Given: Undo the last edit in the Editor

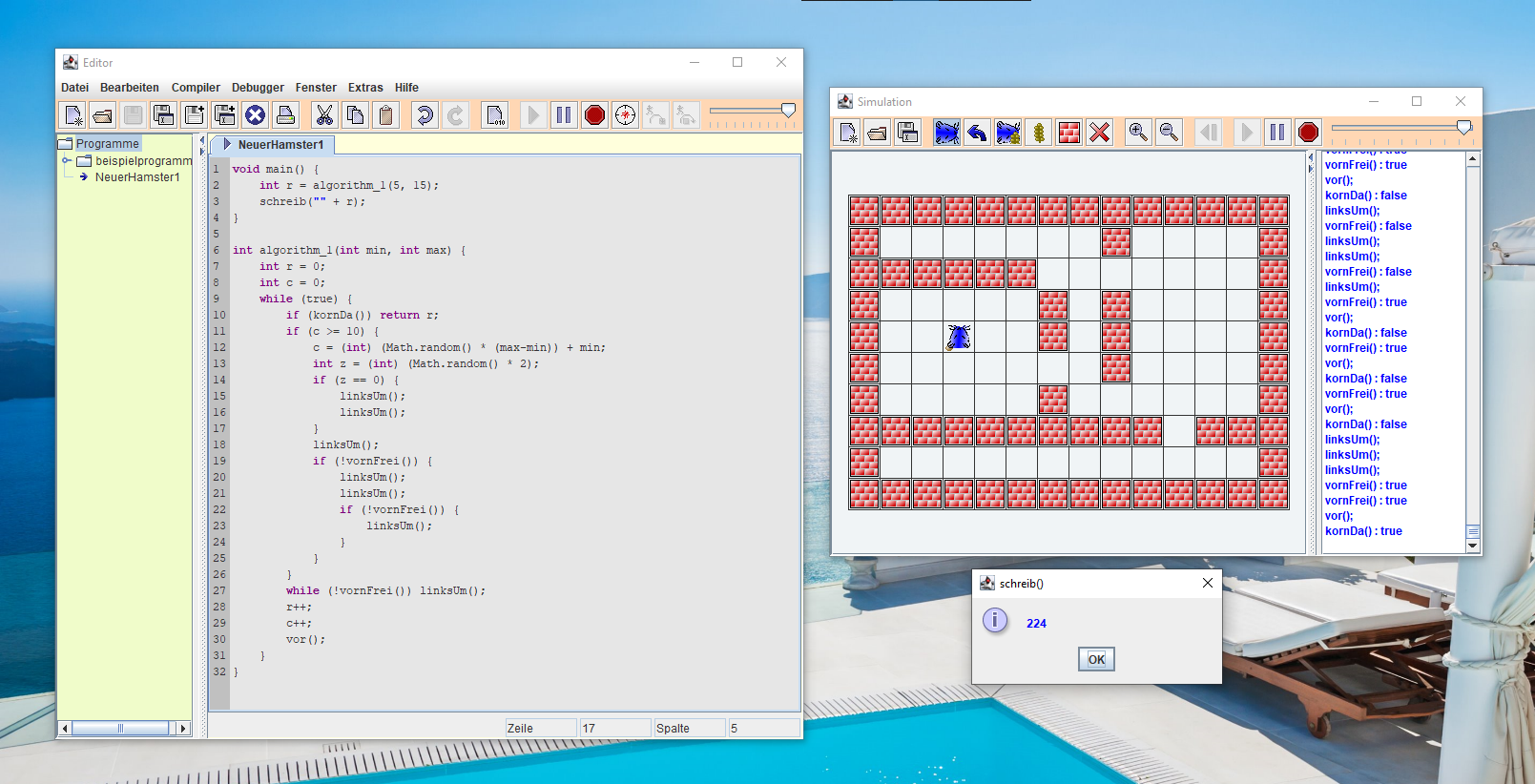Looking at the screenshot, I should coord(425,115).
